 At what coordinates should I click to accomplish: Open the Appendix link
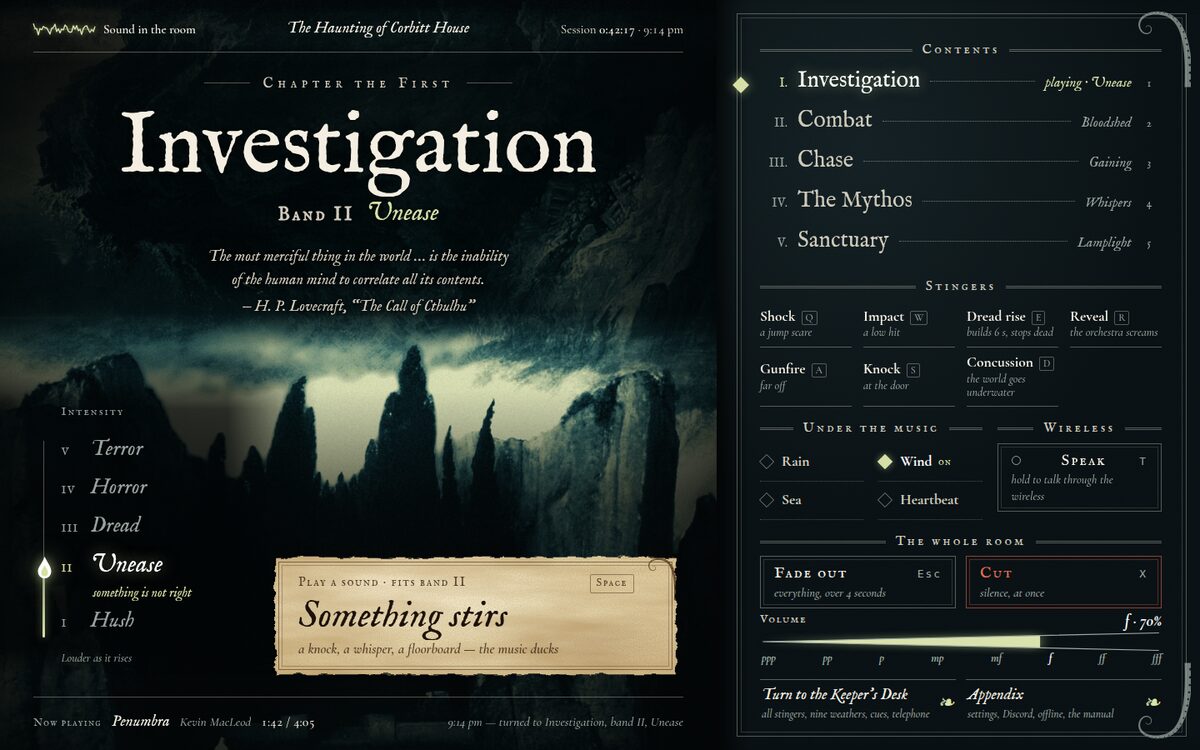[1064, 703]
